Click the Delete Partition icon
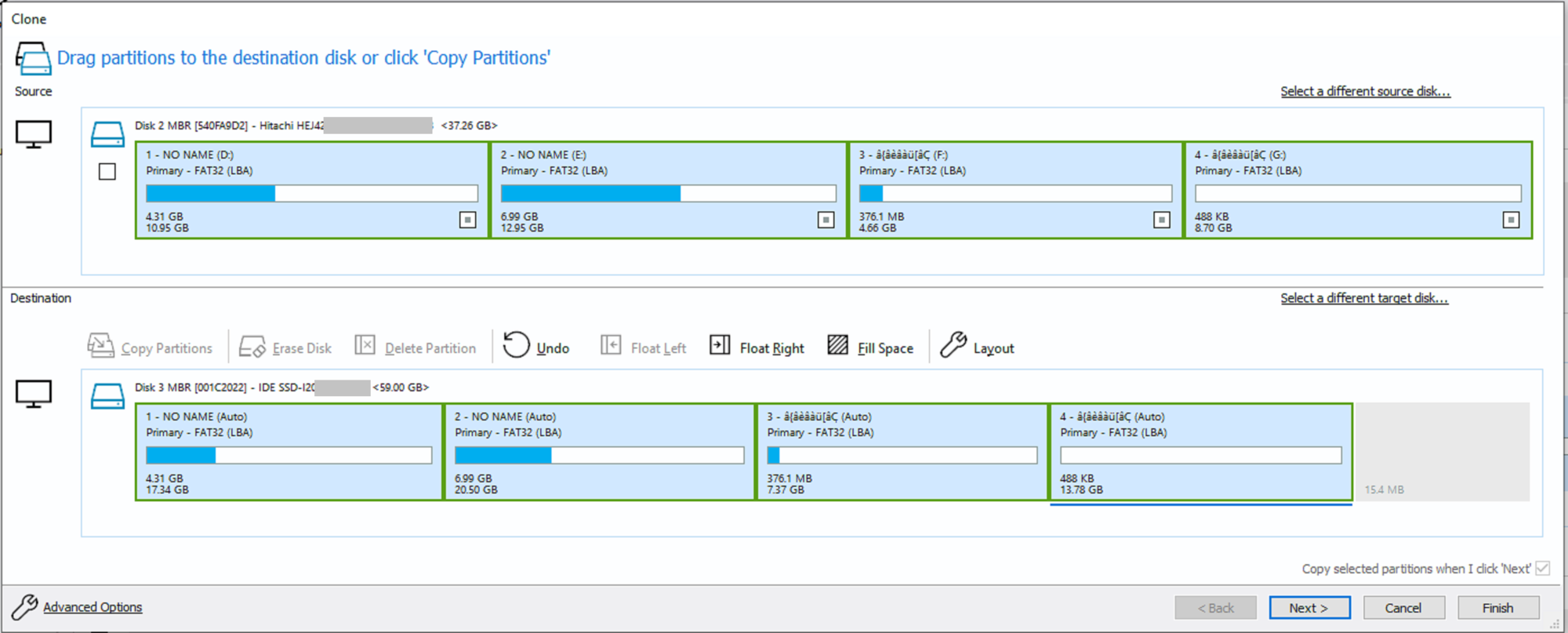The width and height of the screenshot is (1568, 633). pos(365,345)
